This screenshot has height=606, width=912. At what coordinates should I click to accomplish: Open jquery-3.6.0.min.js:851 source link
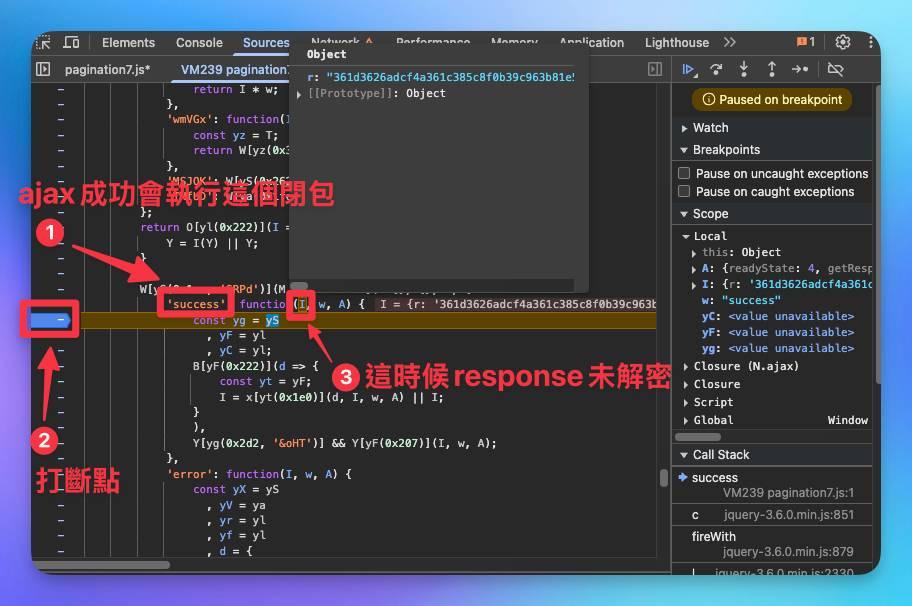[789, 515]
